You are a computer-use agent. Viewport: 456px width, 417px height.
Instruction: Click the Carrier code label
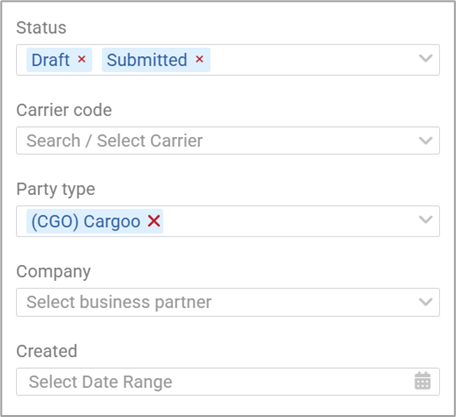pos(64,110)
